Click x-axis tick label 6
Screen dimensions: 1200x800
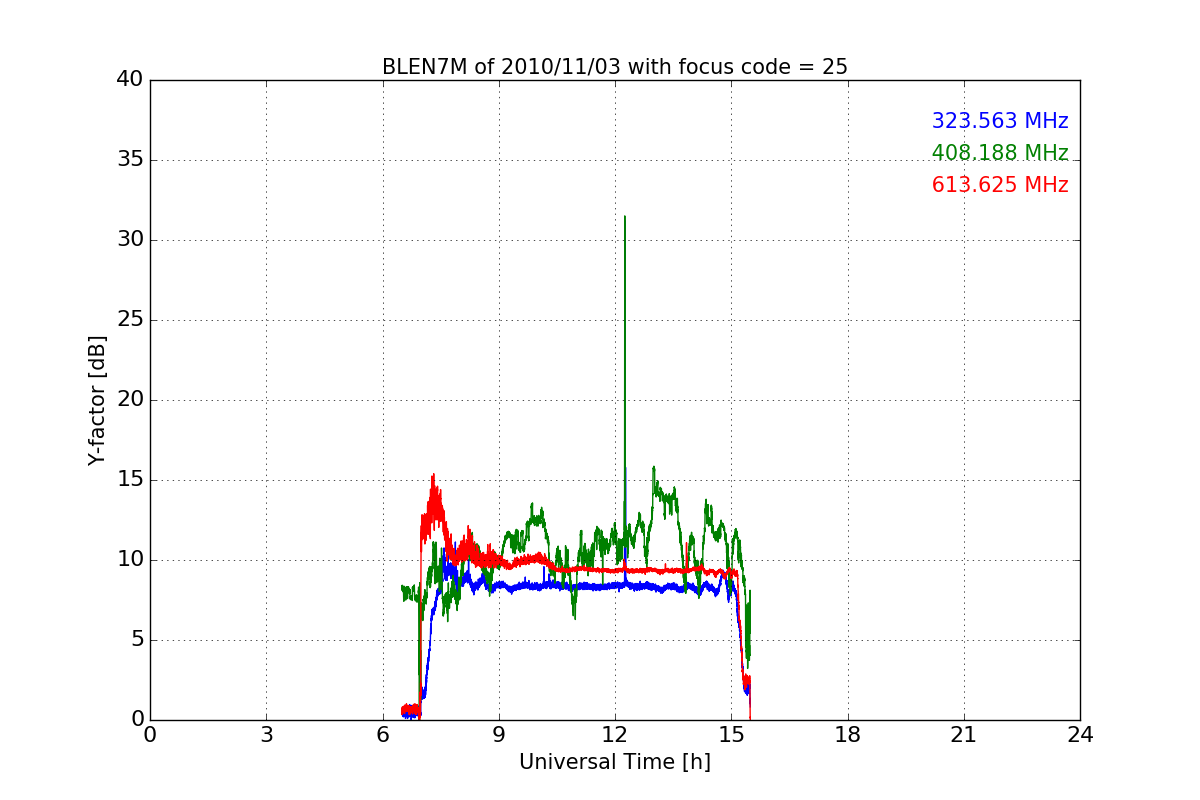click(x=382, y=735)
